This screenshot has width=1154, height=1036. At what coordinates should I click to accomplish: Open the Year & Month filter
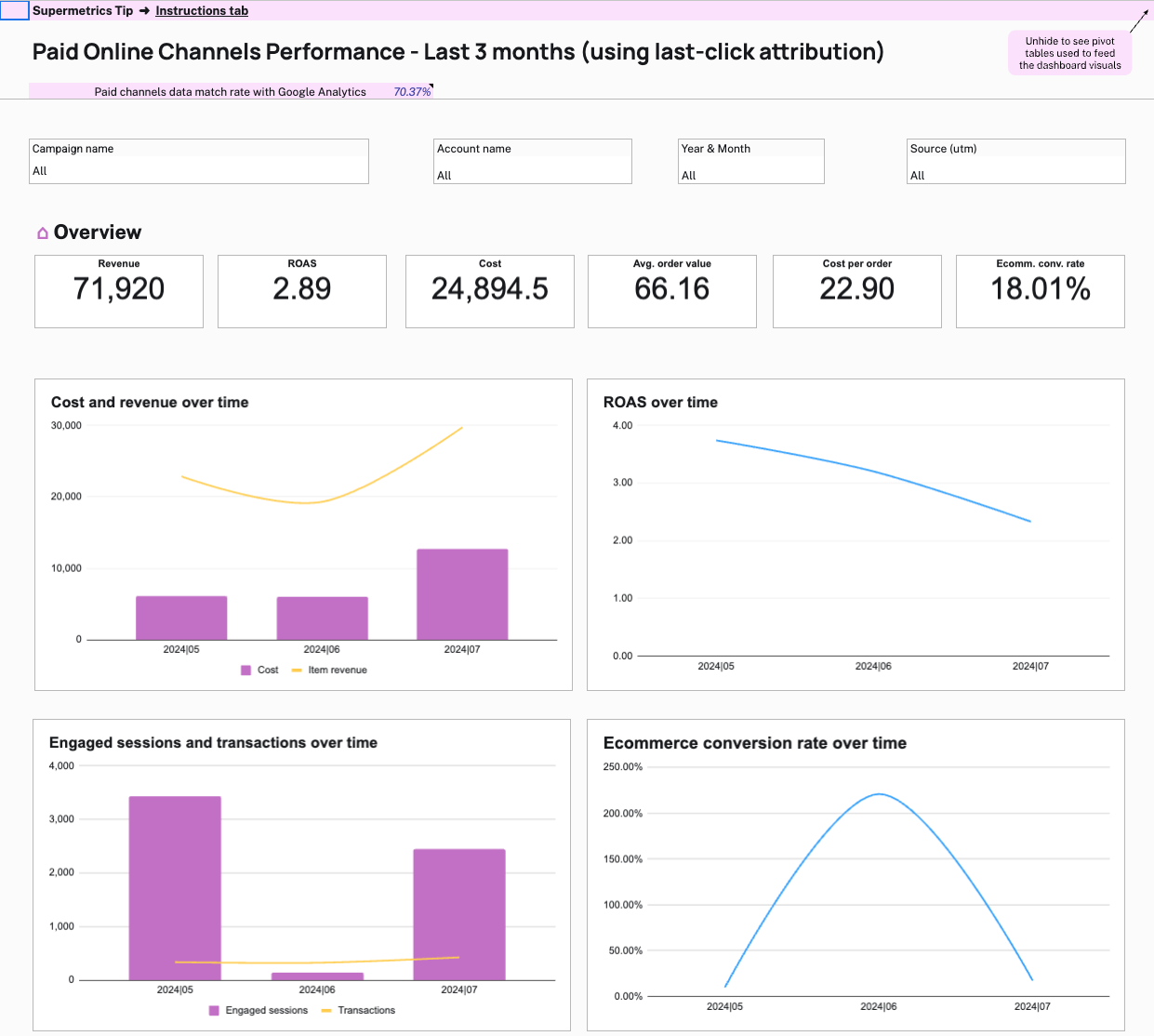[x=750, y=162]
